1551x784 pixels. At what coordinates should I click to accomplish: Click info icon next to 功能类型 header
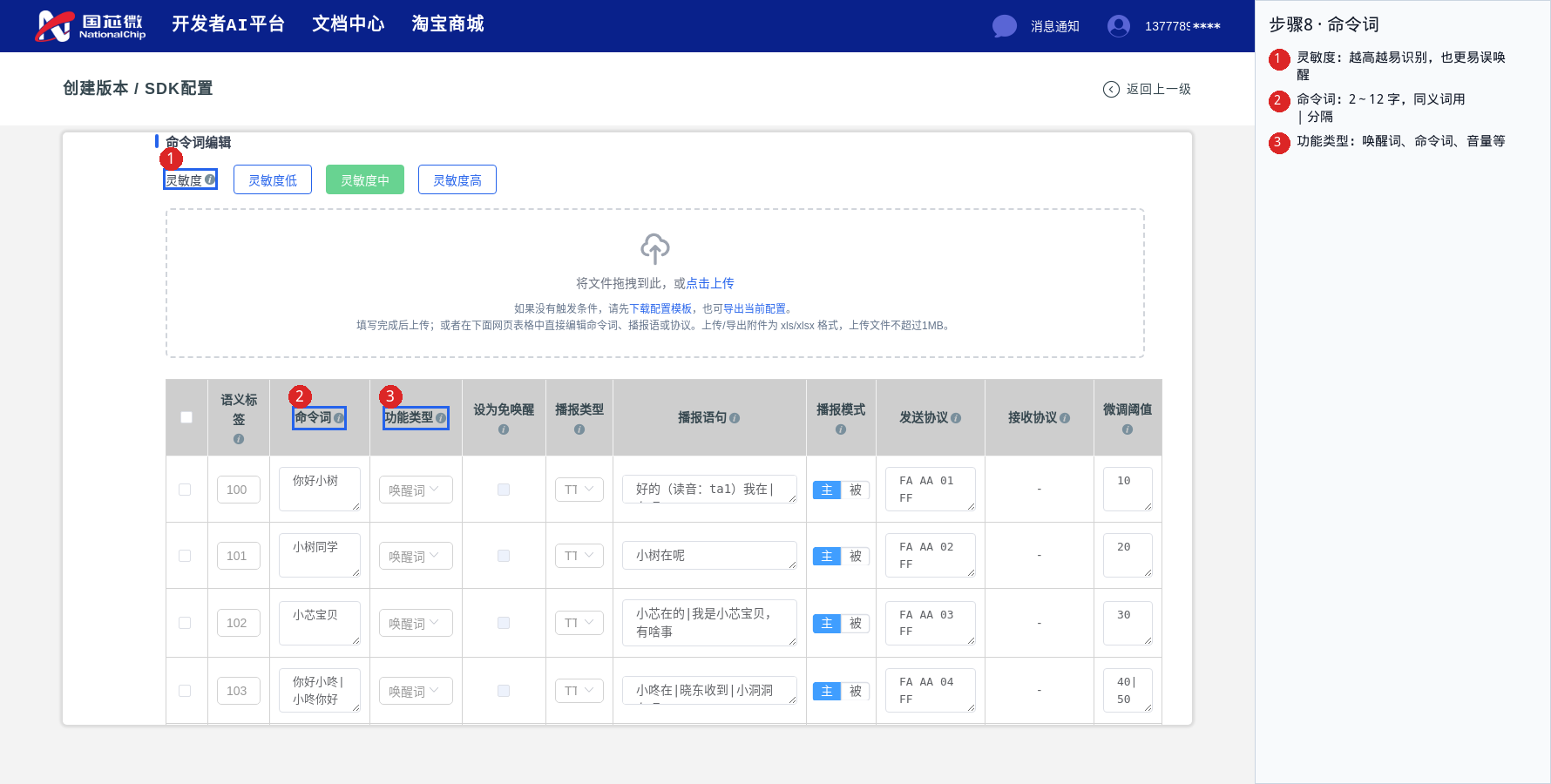(441, 418)
